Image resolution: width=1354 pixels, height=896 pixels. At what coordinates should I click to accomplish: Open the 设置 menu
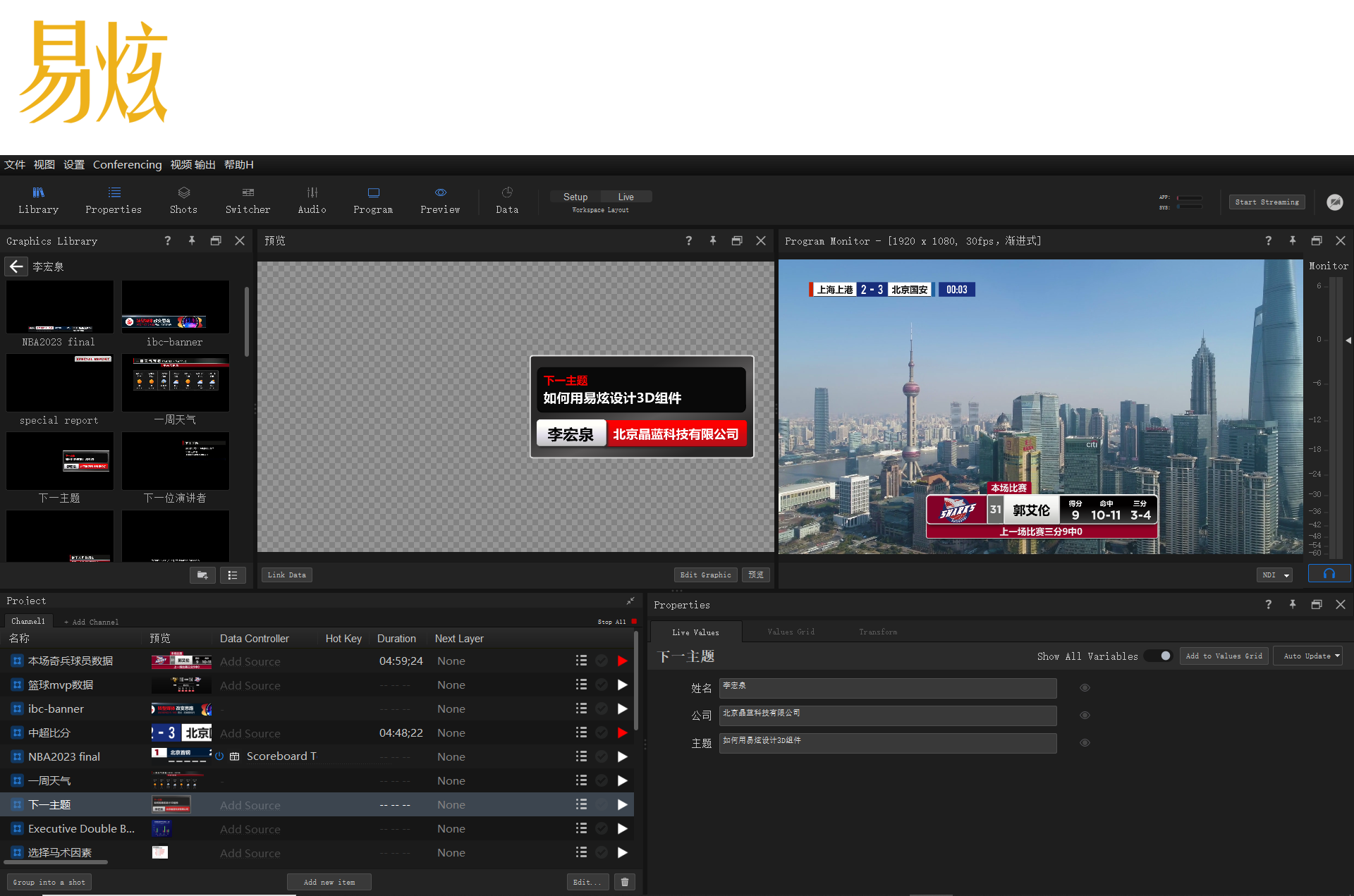[x=74, y=164]
